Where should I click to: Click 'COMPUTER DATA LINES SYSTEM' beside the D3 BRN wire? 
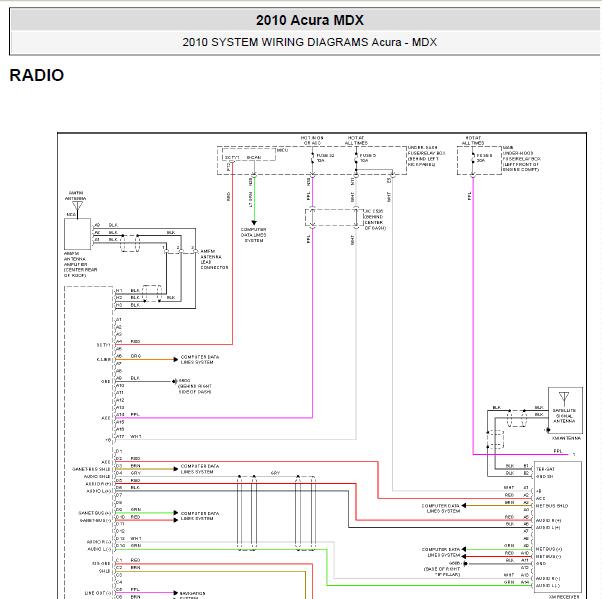[x=200, y=469]
